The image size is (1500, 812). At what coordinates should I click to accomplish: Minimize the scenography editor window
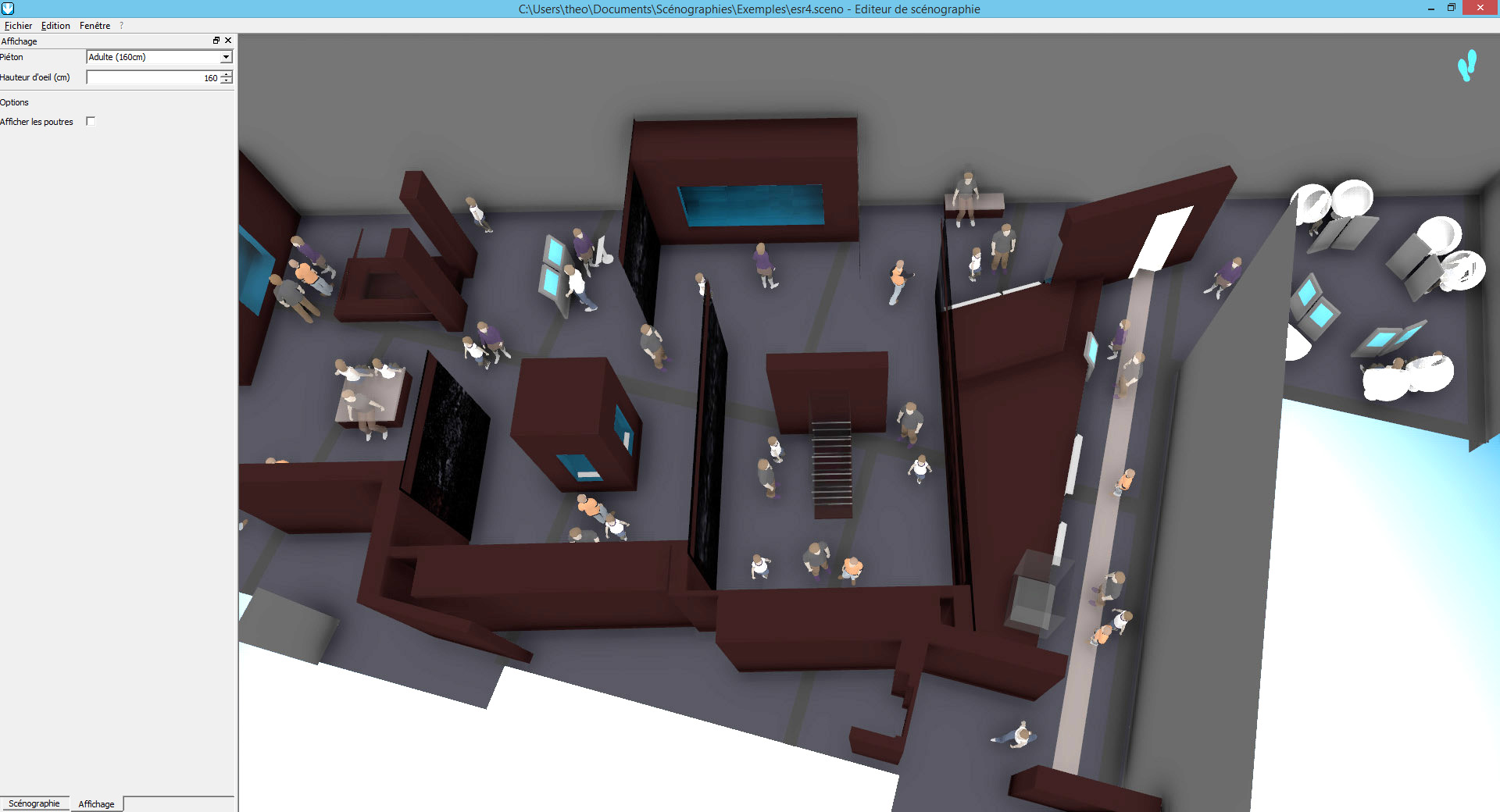click(1430, 9)
